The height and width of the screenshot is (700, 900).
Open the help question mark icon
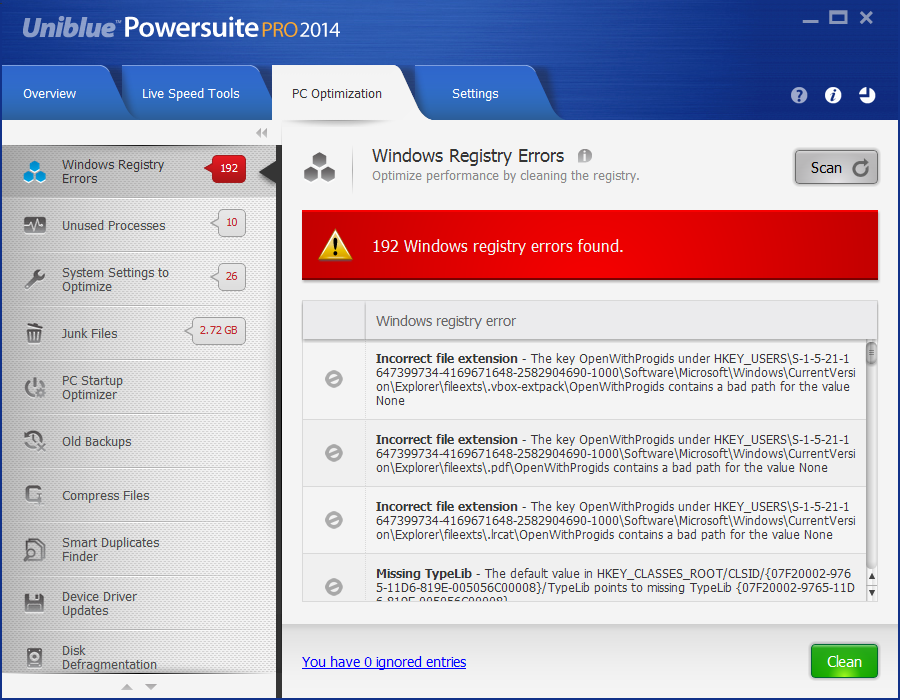798,95
